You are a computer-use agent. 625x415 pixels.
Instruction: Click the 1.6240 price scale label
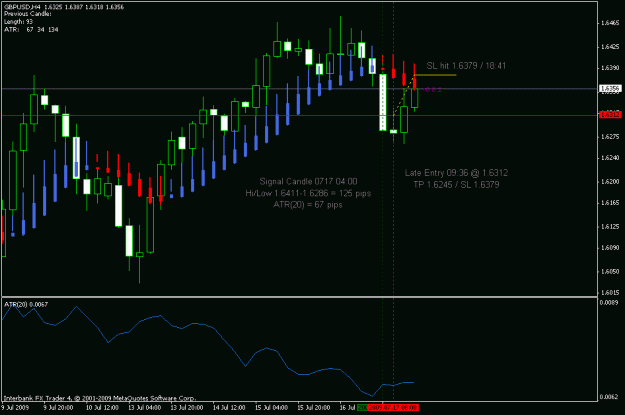[610, 158]
